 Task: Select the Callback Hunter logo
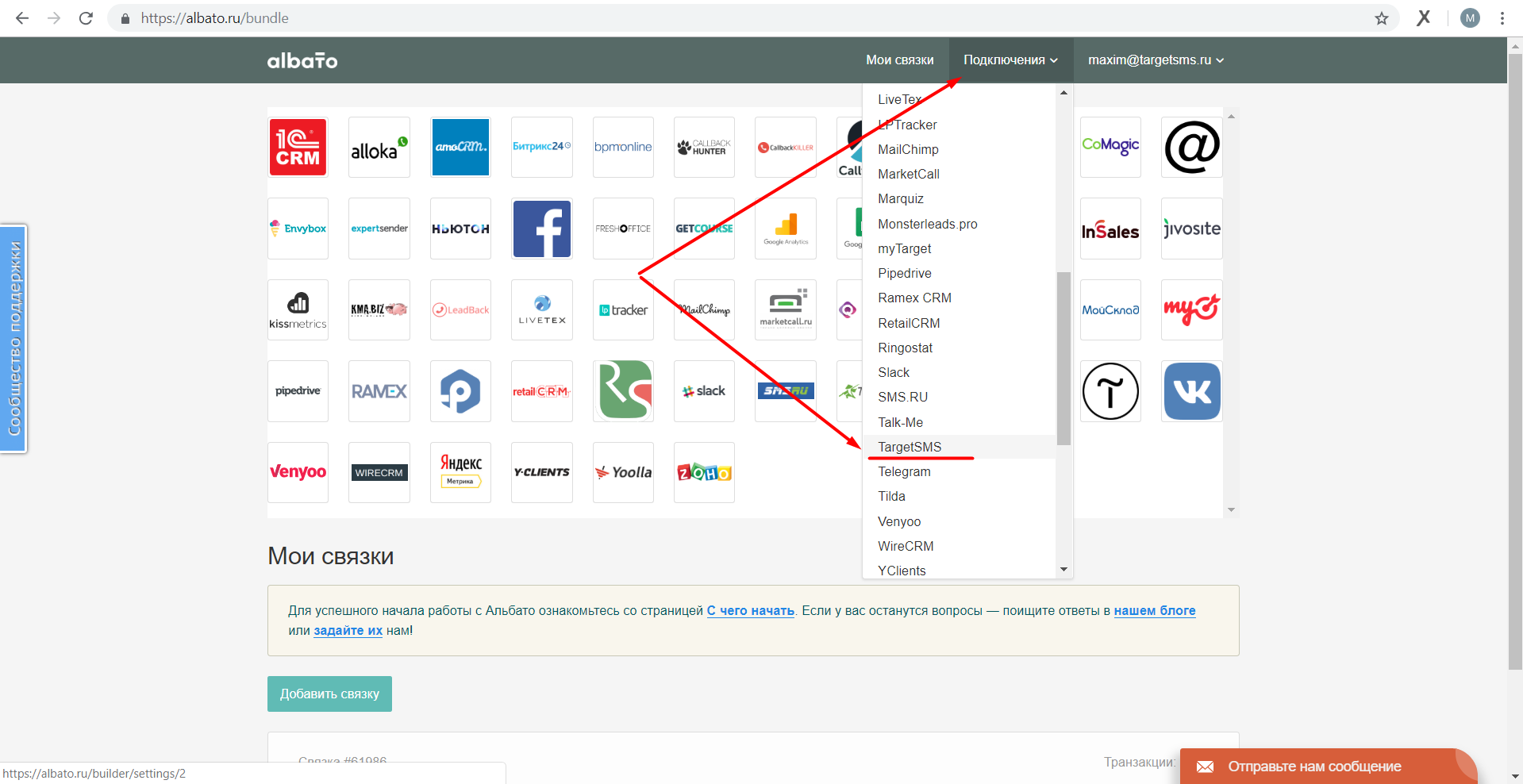[x=704, y=147]
